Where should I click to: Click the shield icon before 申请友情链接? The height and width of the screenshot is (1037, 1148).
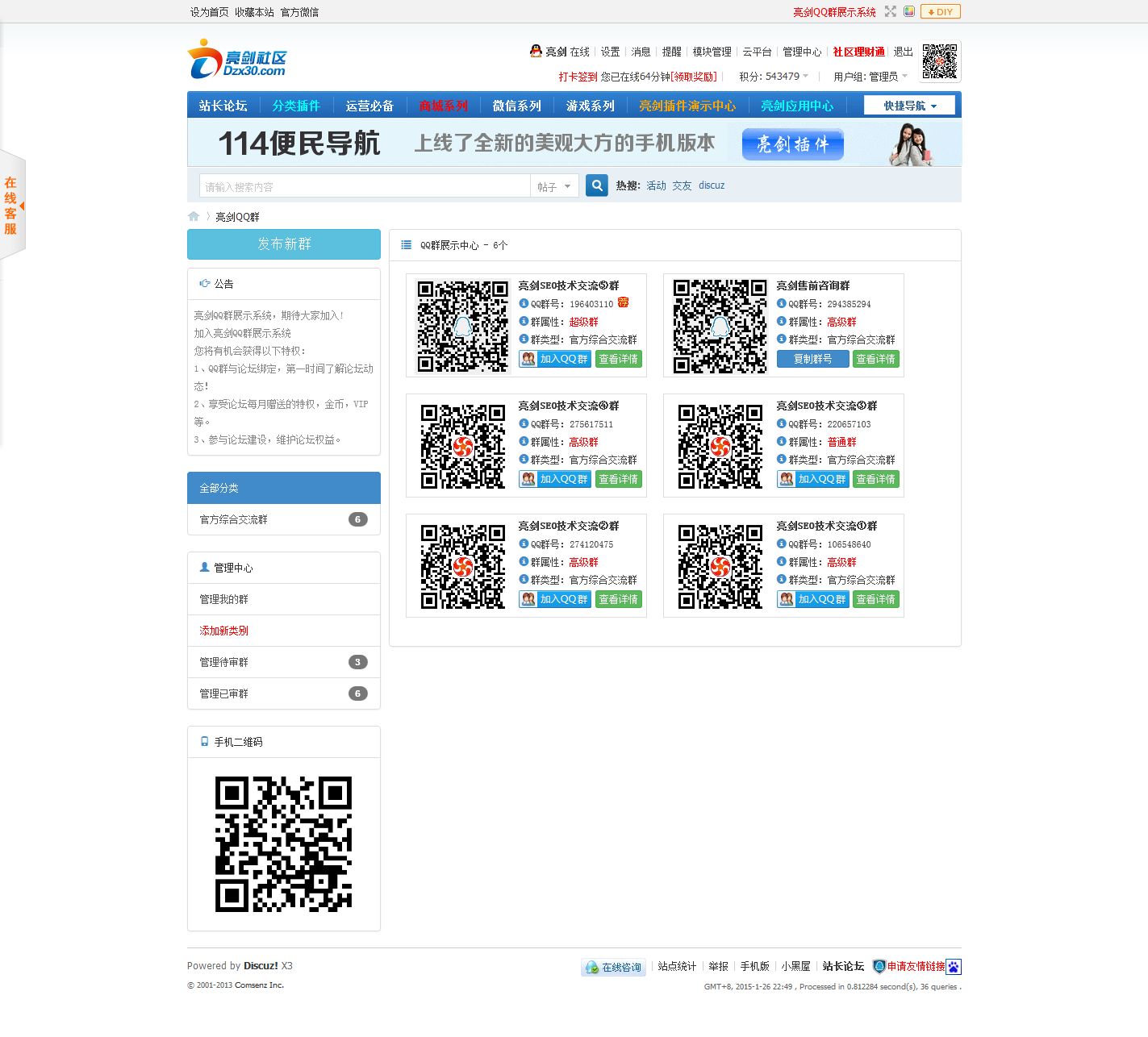click(x=879, y=966)
